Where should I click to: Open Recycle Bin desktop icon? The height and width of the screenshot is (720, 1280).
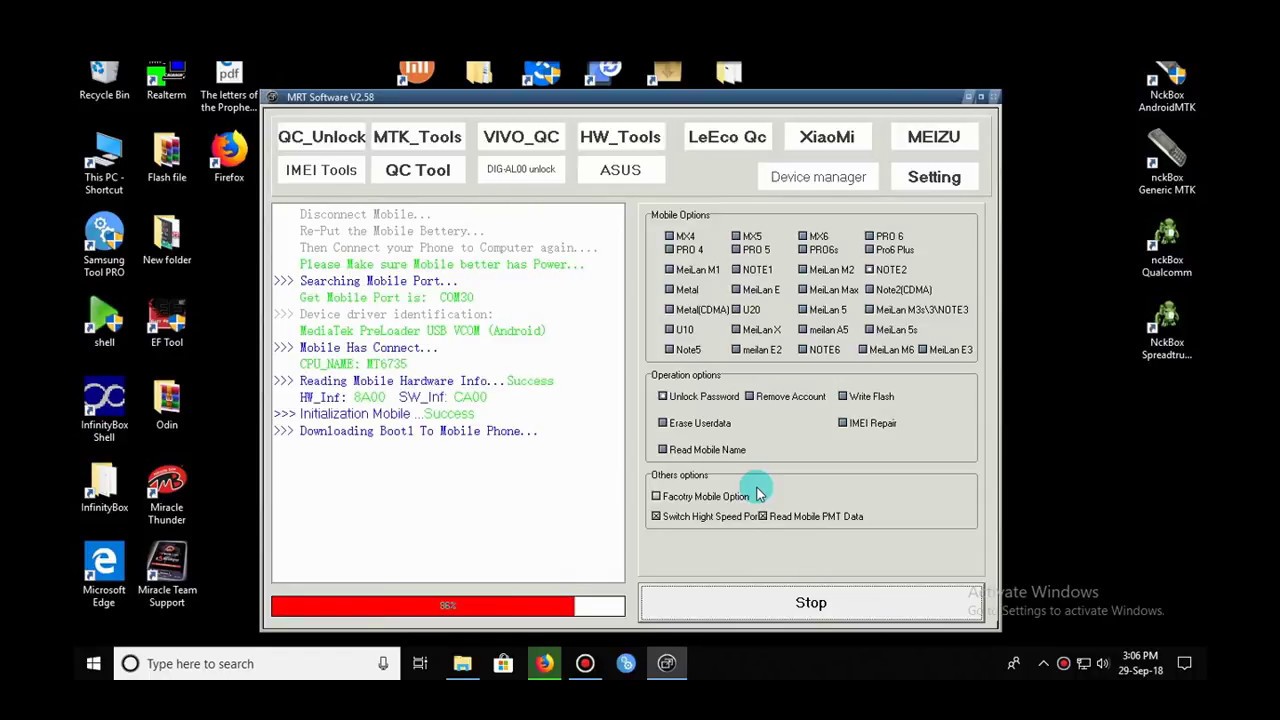point(104,81)
